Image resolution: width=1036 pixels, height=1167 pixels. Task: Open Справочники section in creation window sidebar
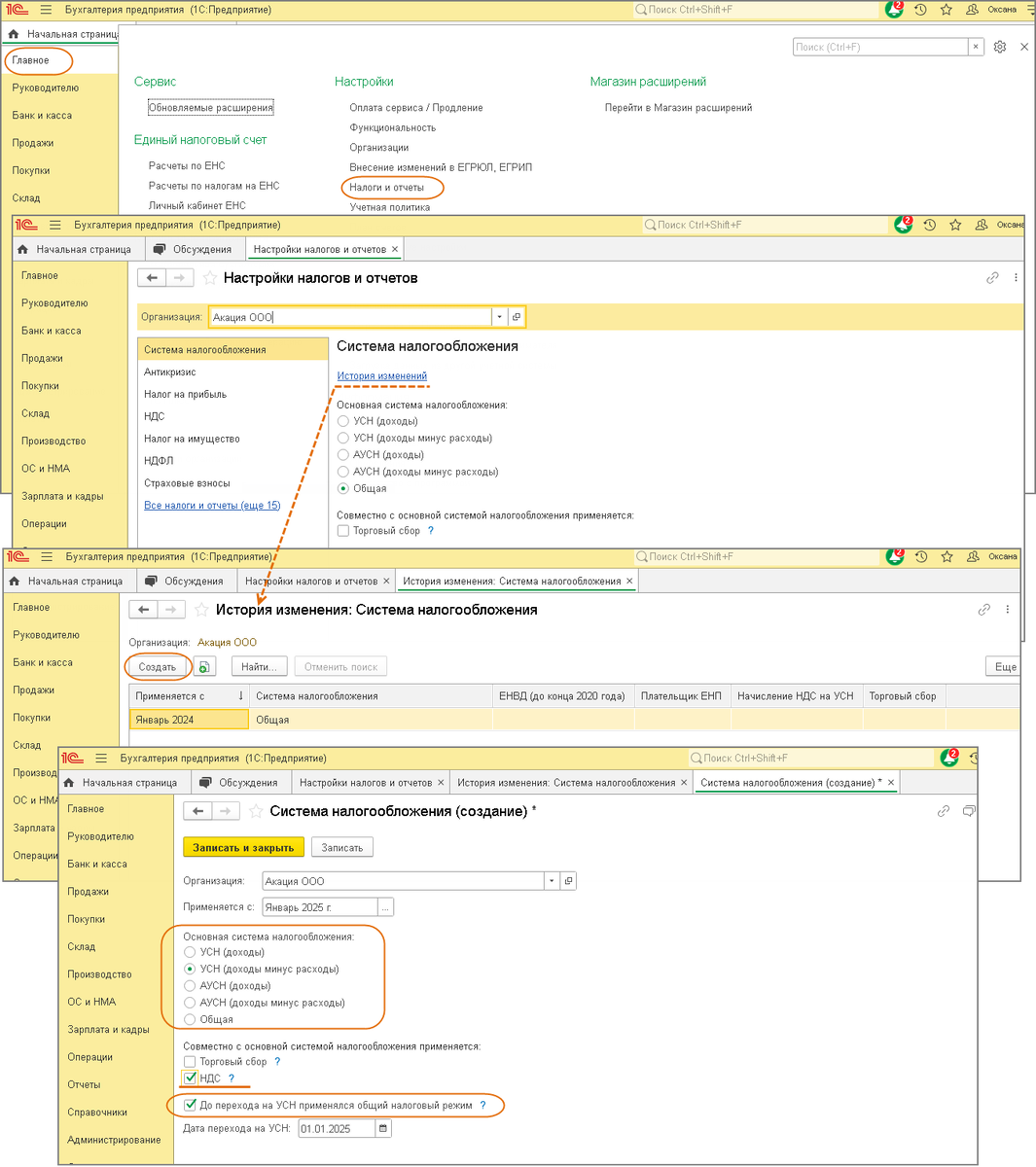pyautogui.click(x=97, y=1113)
